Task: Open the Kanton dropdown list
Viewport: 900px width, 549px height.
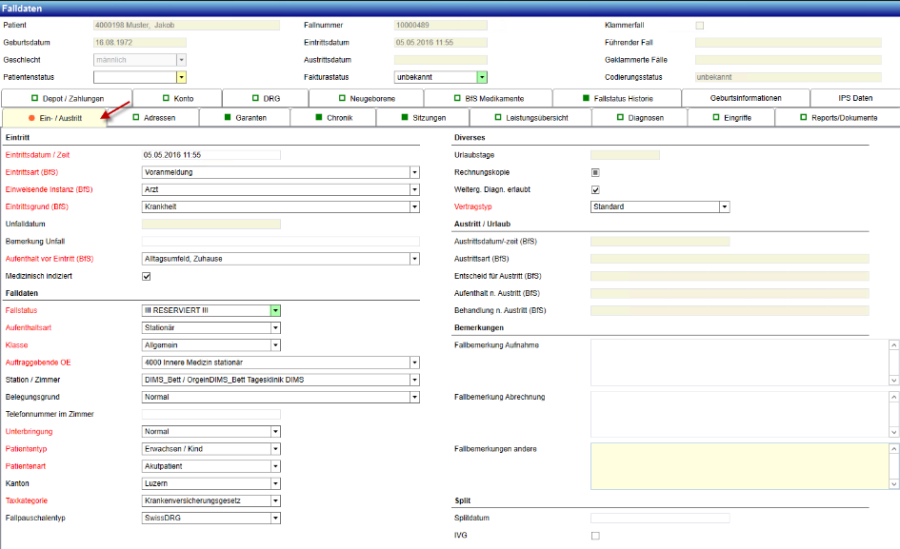Action: [275, 484]
